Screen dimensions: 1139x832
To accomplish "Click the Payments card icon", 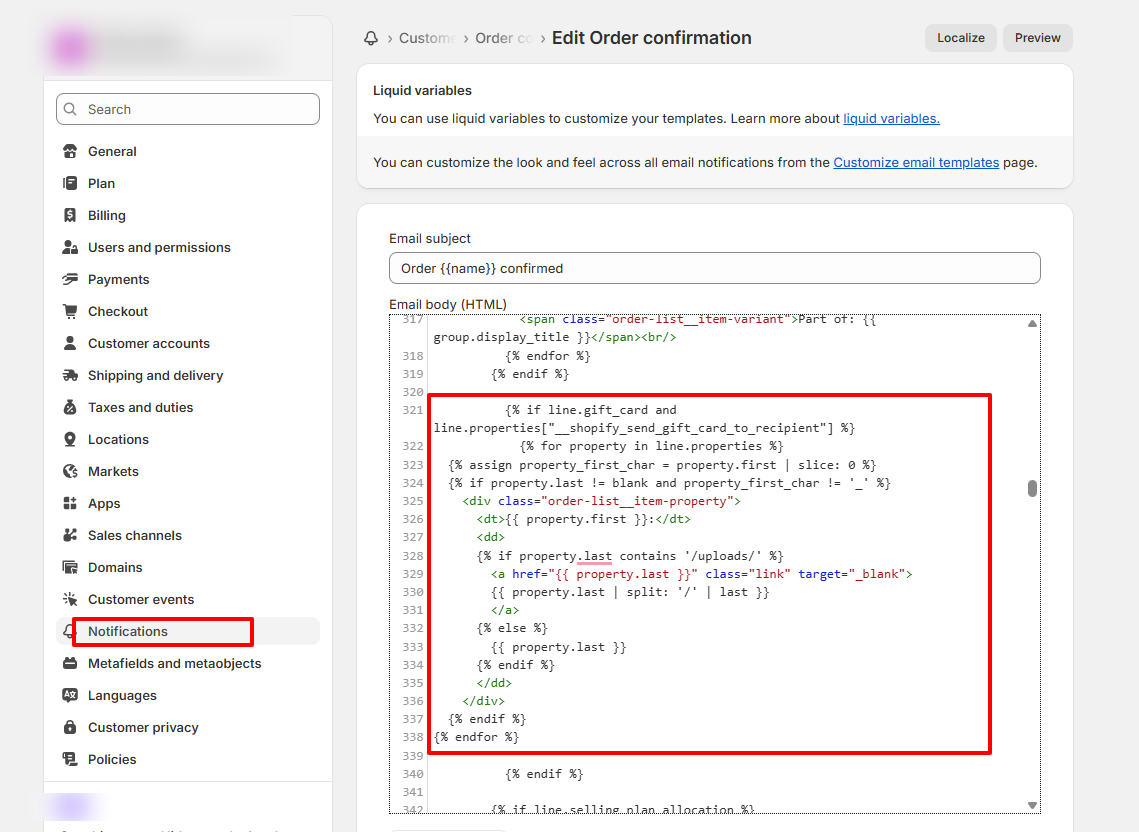I will click(x=70, y=280).
